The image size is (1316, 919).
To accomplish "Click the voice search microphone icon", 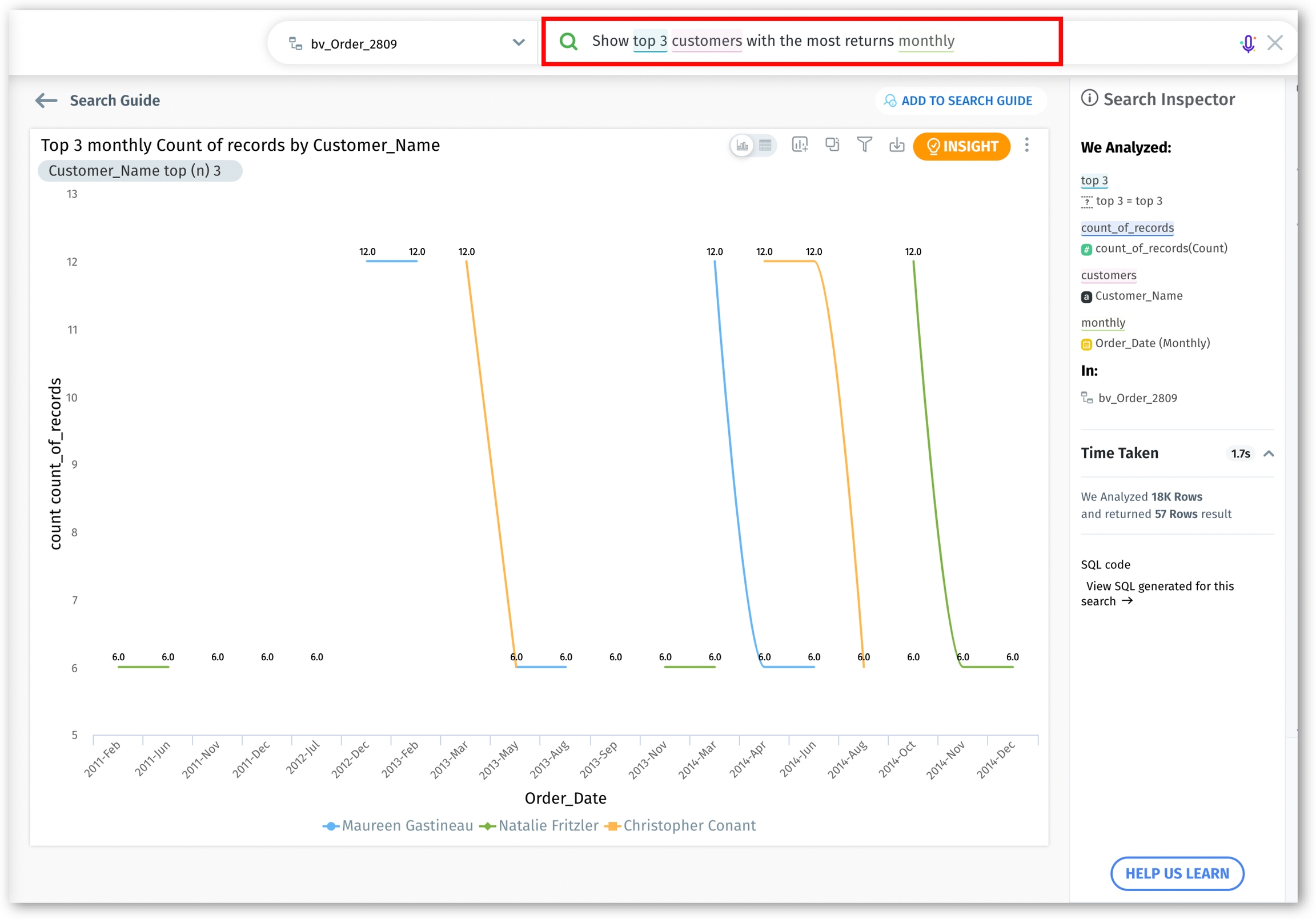I will coord(1247,43).
